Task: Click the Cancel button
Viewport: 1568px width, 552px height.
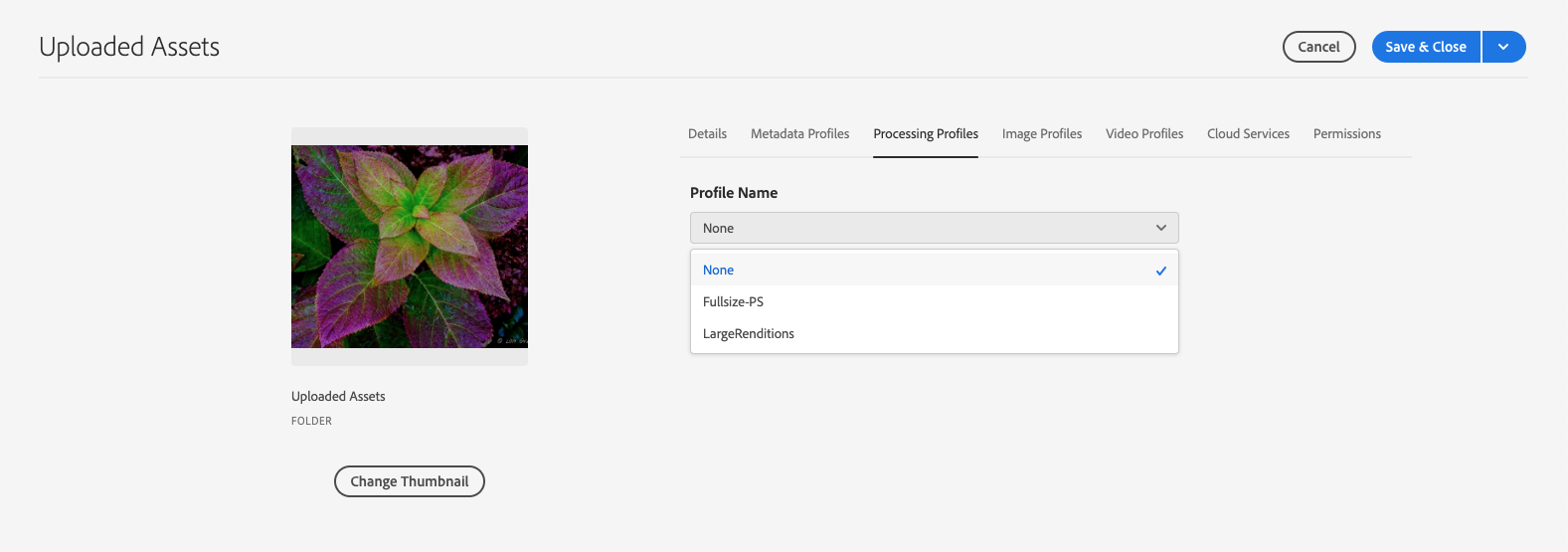Action: (x=1318, y=47)
